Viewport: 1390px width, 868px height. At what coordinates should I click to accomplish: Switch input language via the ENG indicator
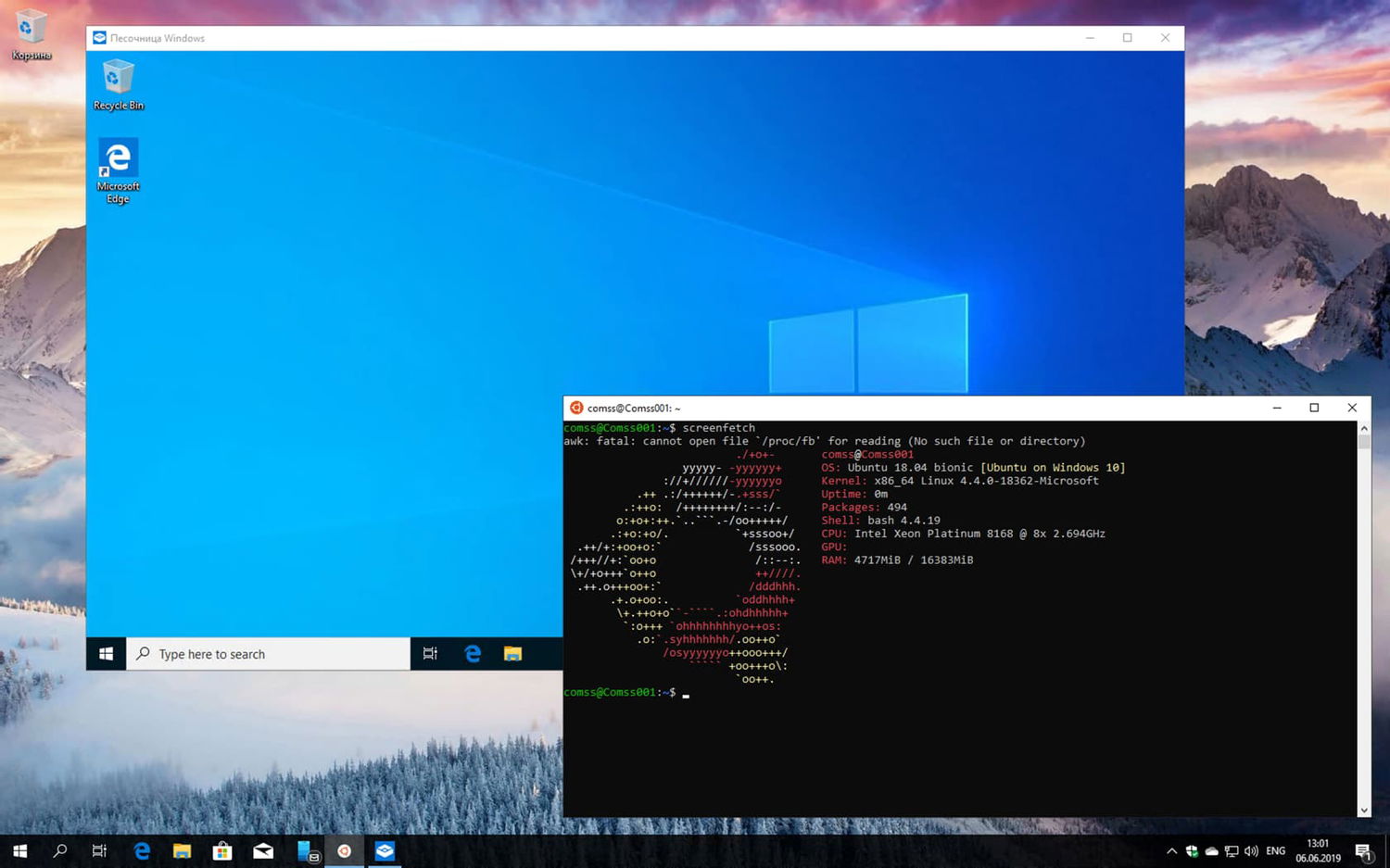[1274, 850]
